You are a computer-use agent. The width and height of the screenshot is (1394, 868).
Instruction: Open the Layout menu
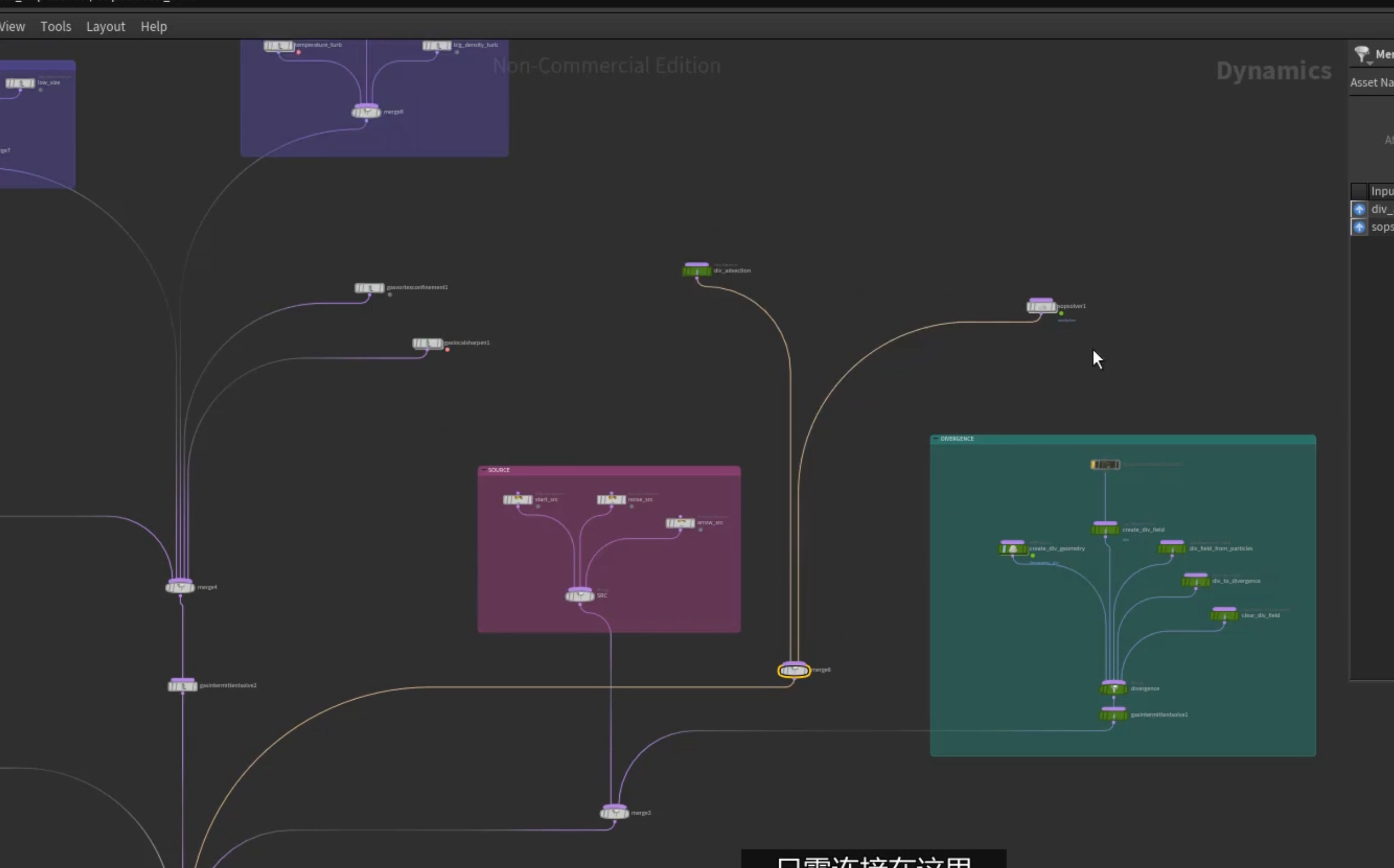105,26
